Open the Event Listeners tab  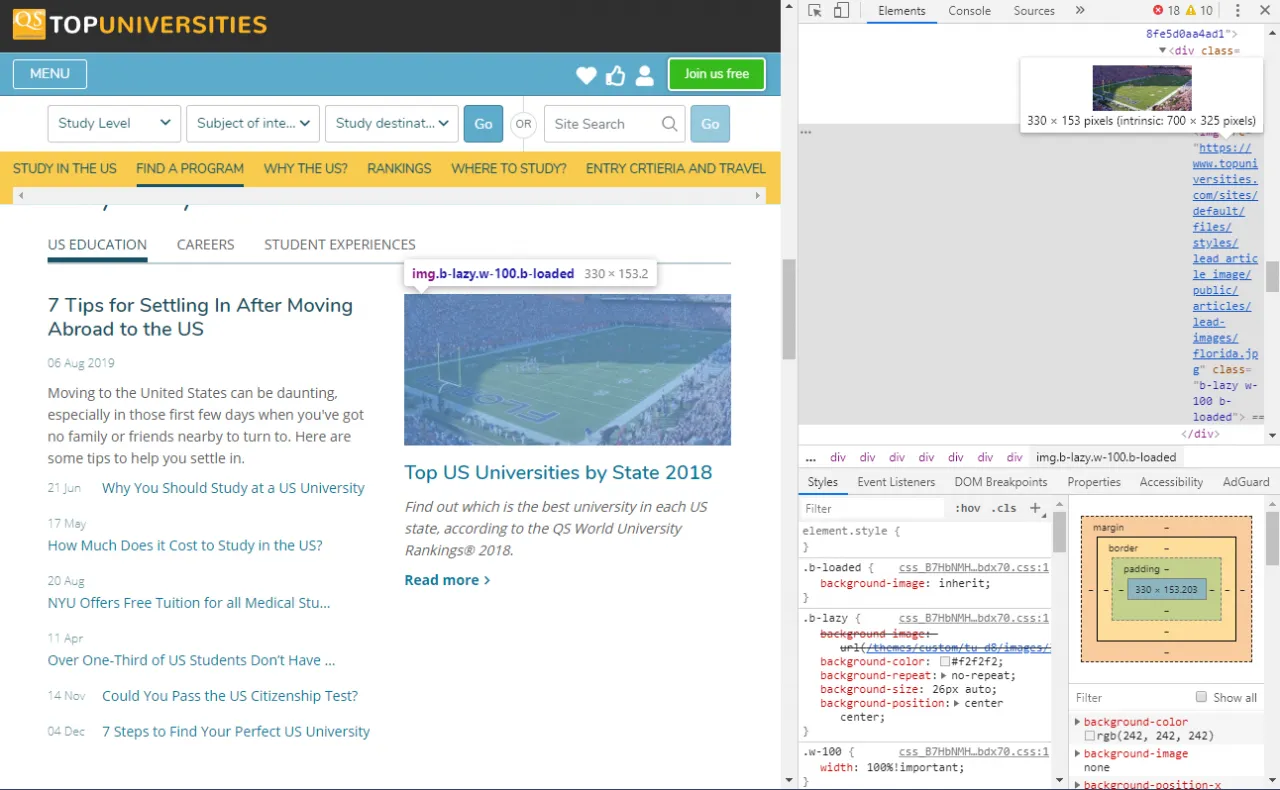(895, 482)
